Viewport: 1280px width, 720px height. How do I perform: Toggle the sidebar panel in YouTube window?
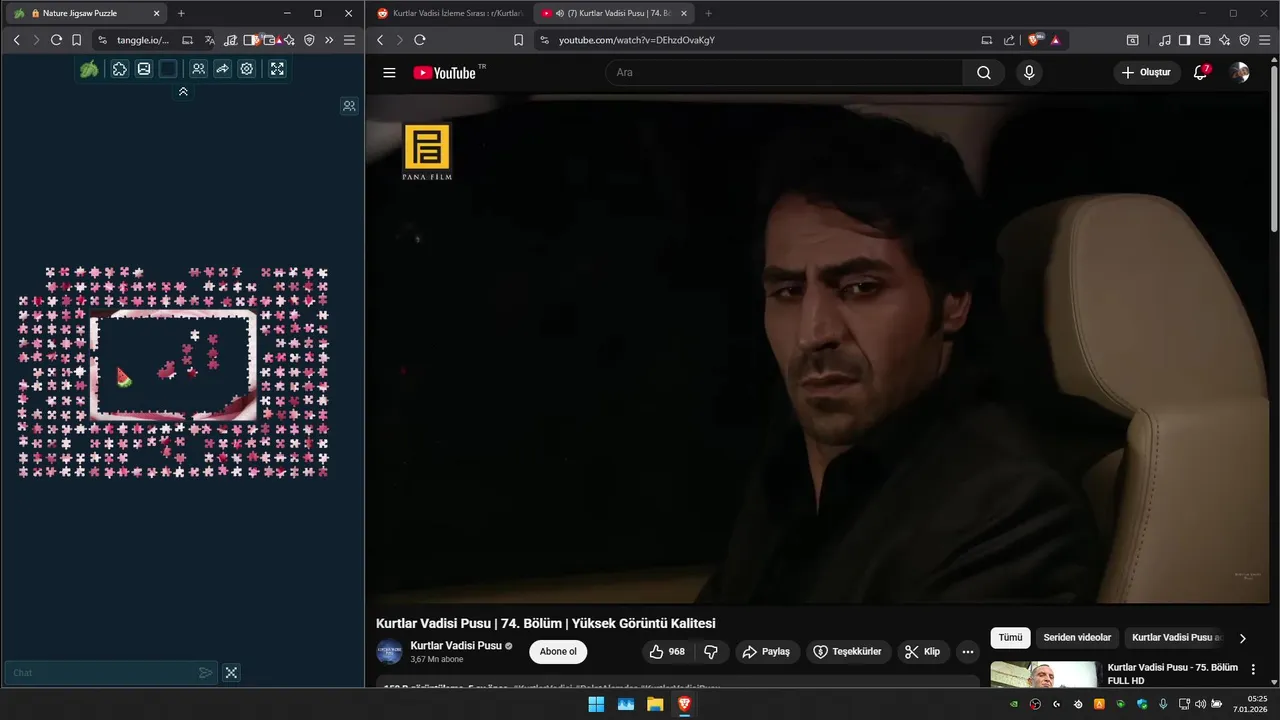pyautogui.click(x=1184, y=40)
